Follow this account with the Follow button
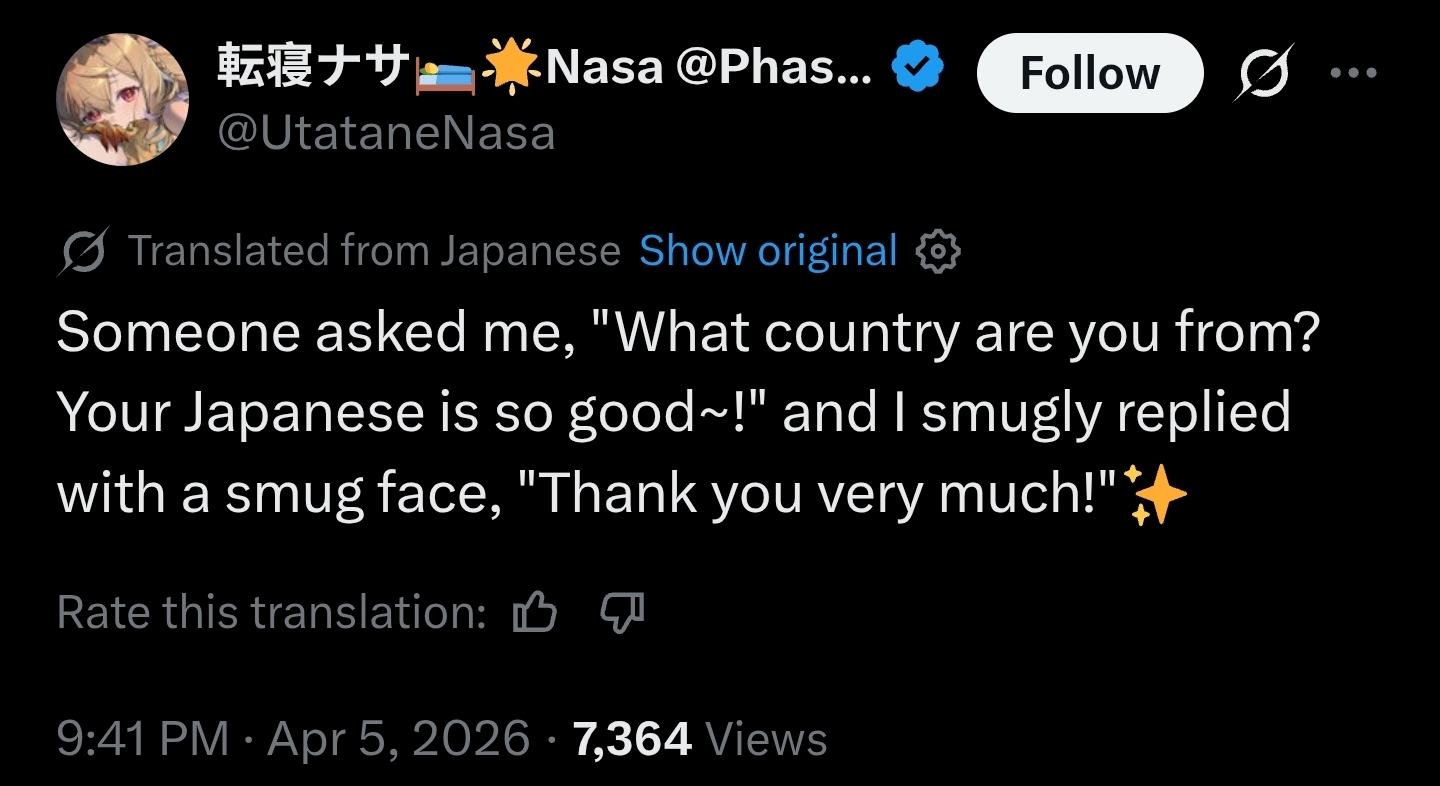Screen dimensions: 1440x786 [x=1089, y=73]
